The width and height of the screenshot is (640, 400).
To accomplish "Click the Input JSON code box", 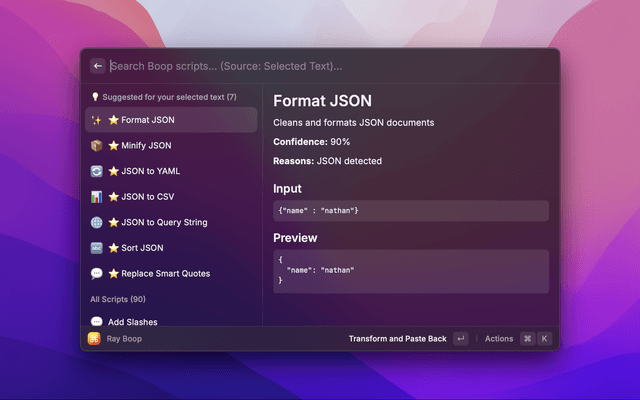I will tap(410, 211).
